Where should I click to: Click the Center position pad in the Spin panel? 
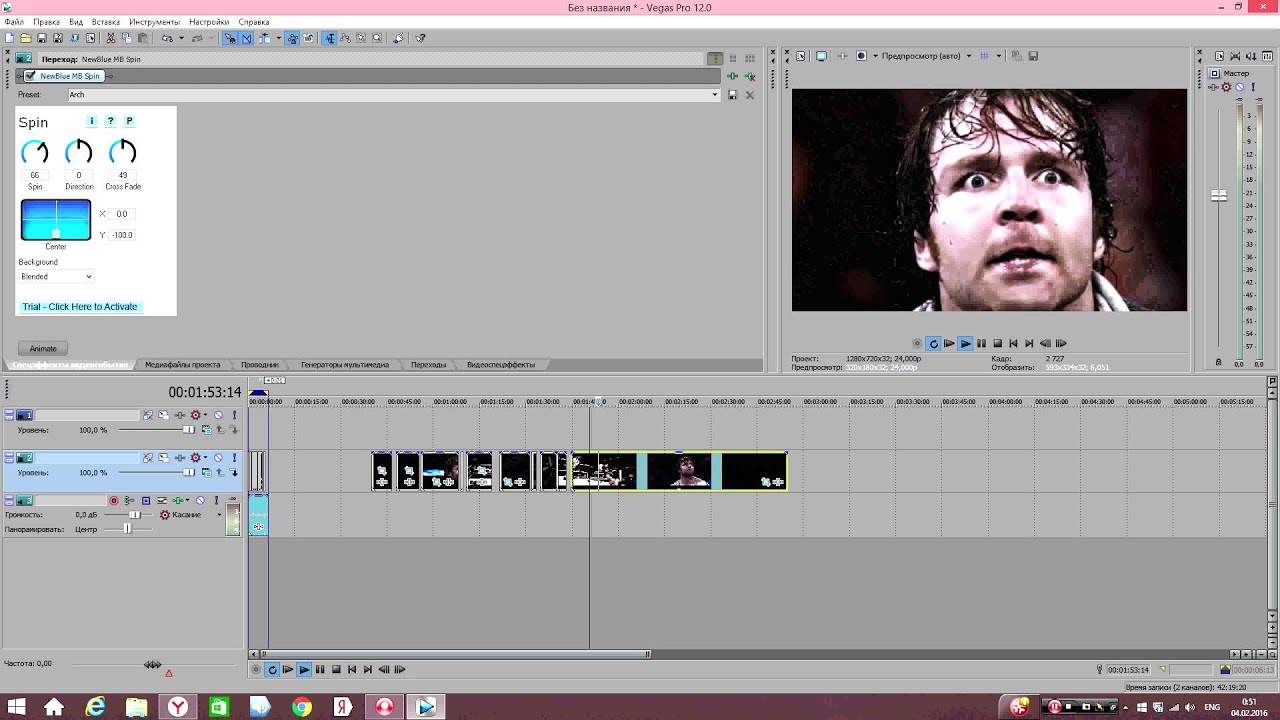56,220
